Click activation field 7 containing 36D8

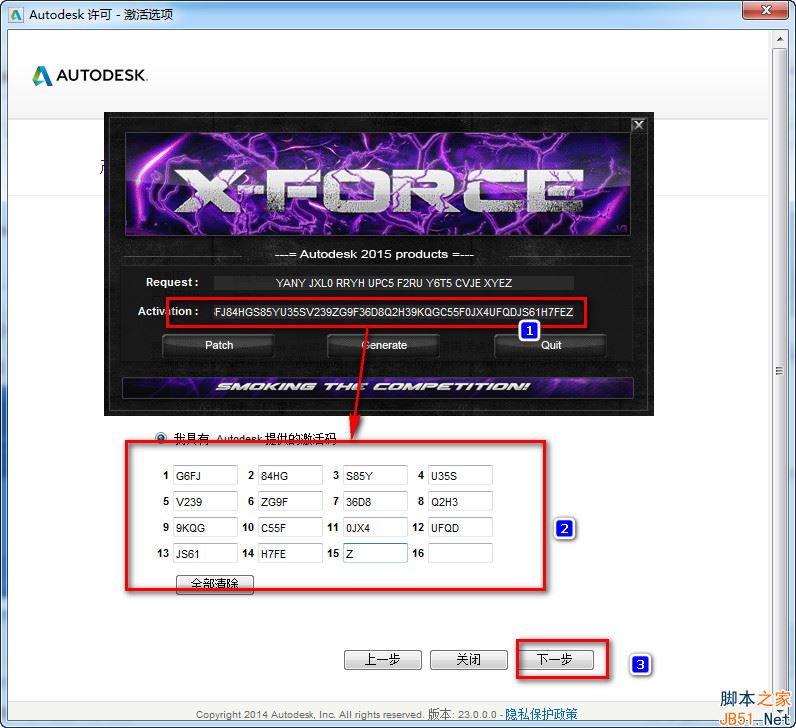tap(375, 502)
